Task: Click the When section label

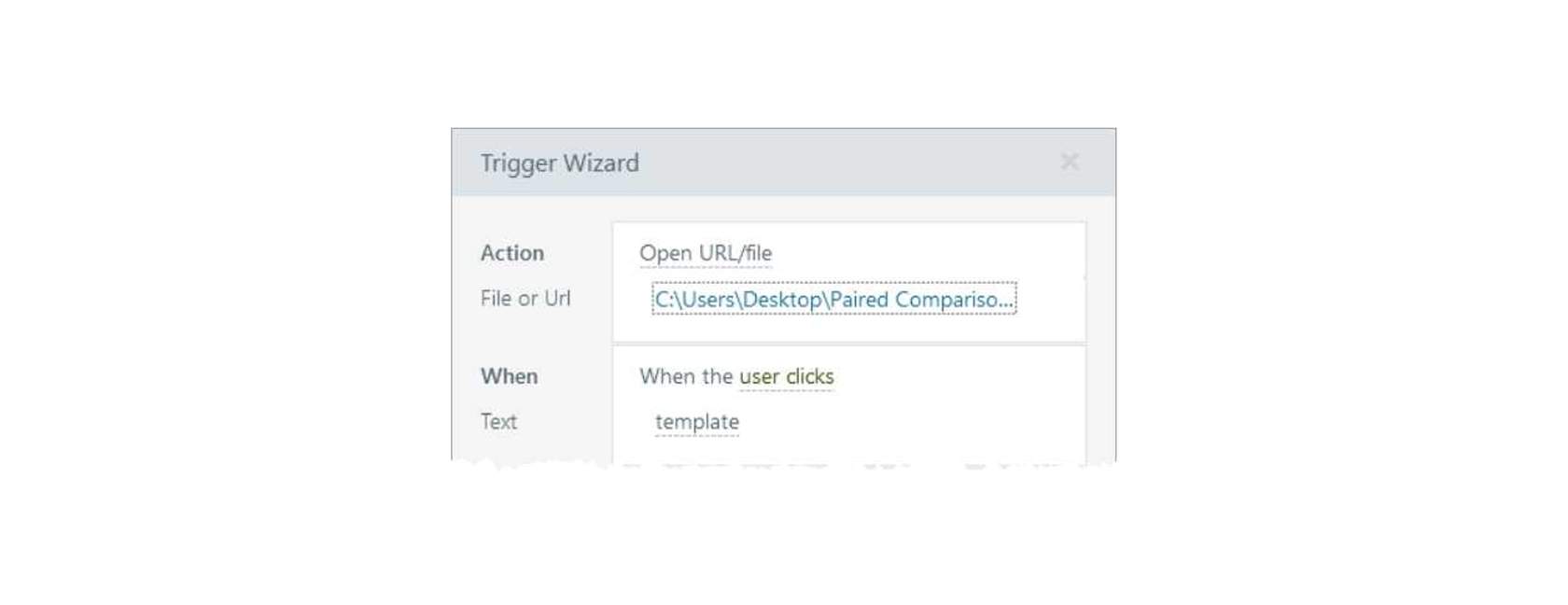Action: click(509, 376)
